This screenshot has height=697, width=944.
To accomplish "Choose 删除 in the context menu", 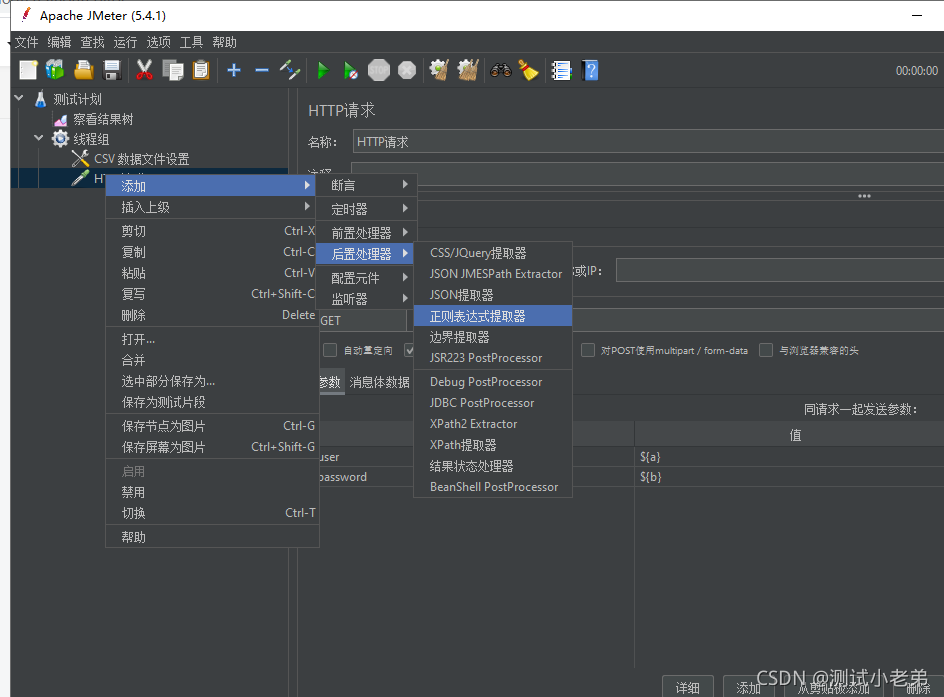I will click(x=212, y=315).
